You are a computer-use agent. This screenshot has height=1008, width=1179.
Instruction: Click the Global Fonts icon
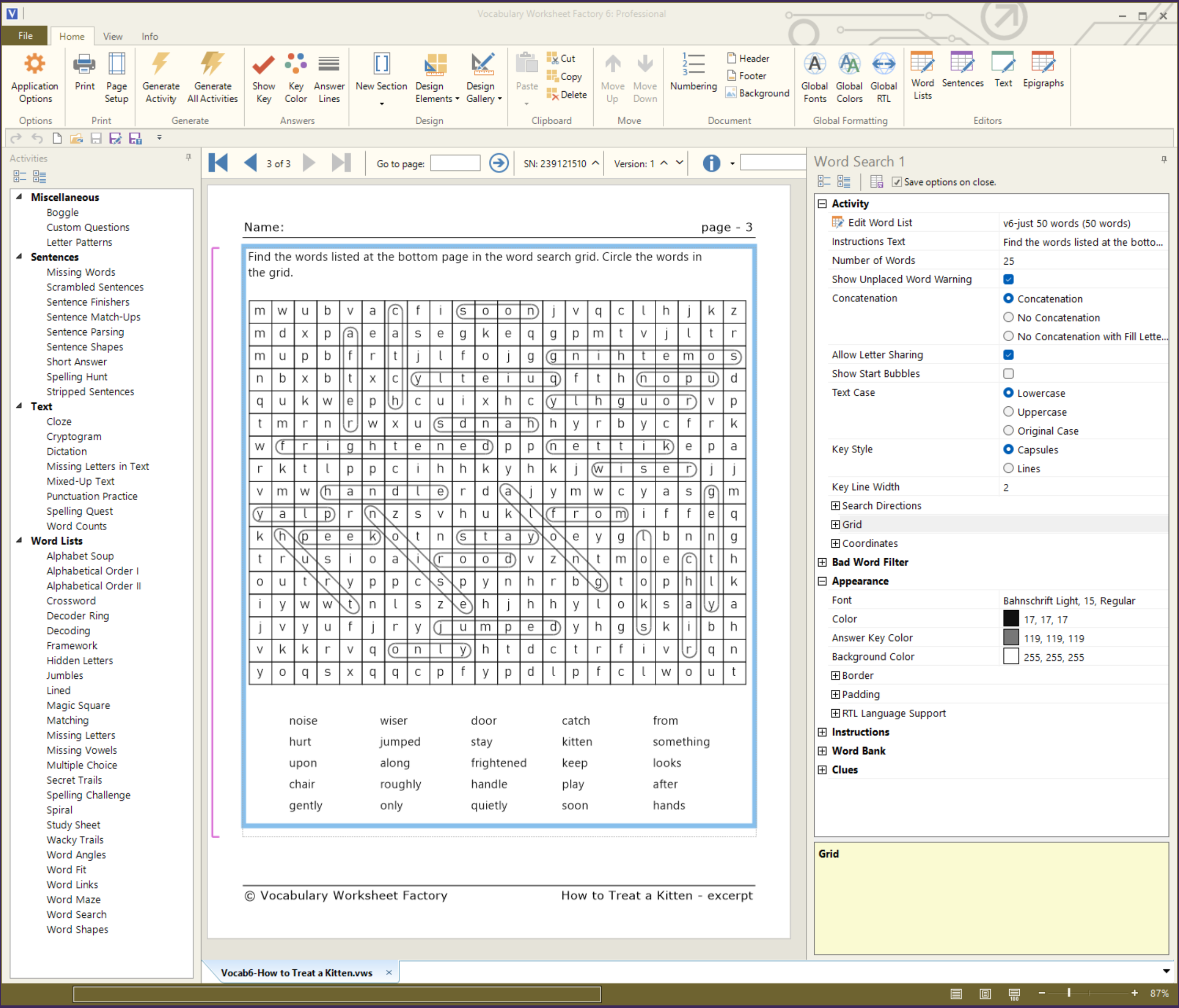(x=814, y=66)
